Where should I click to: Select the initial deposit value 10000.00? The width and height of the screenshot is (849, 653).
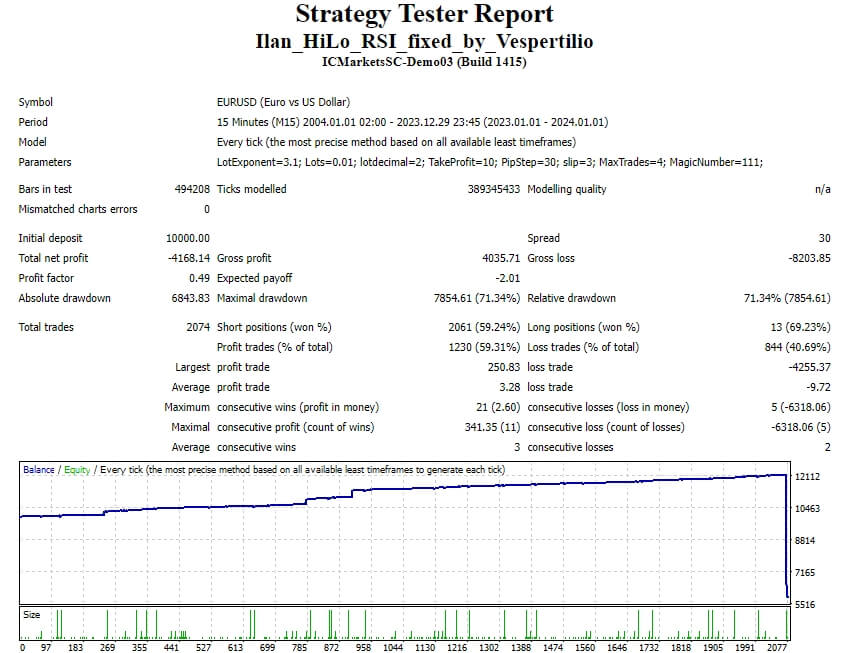click(188, 238)
